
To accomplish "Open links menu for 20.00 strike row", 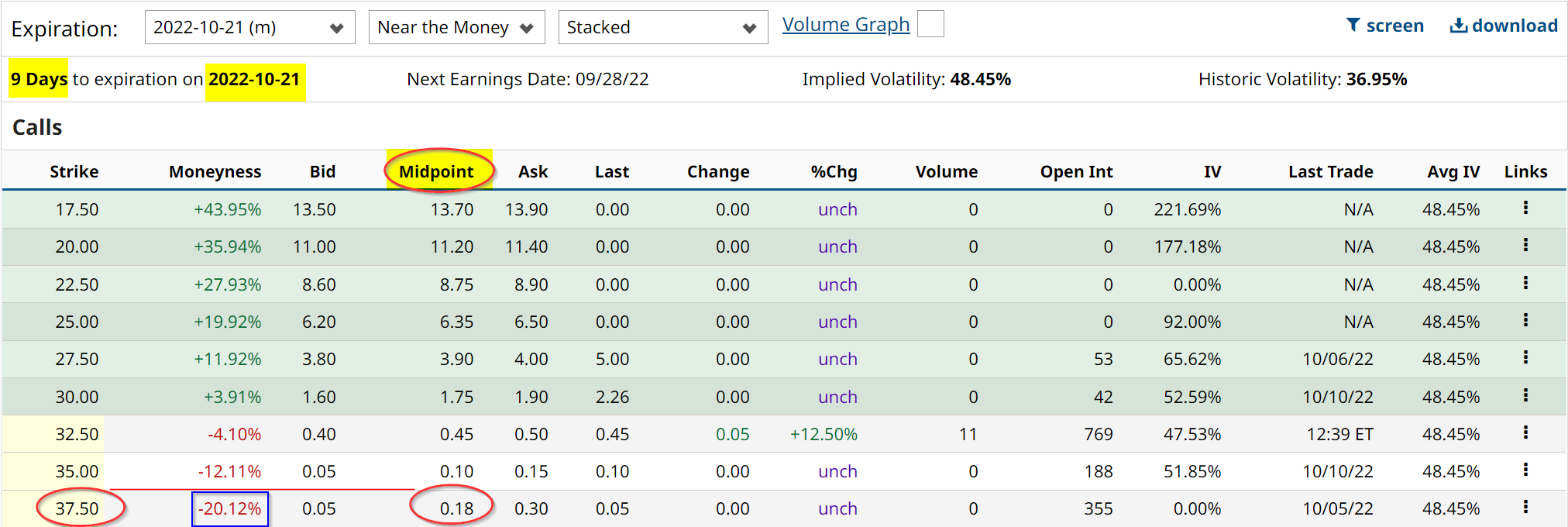I will (x=1525, y=246).
